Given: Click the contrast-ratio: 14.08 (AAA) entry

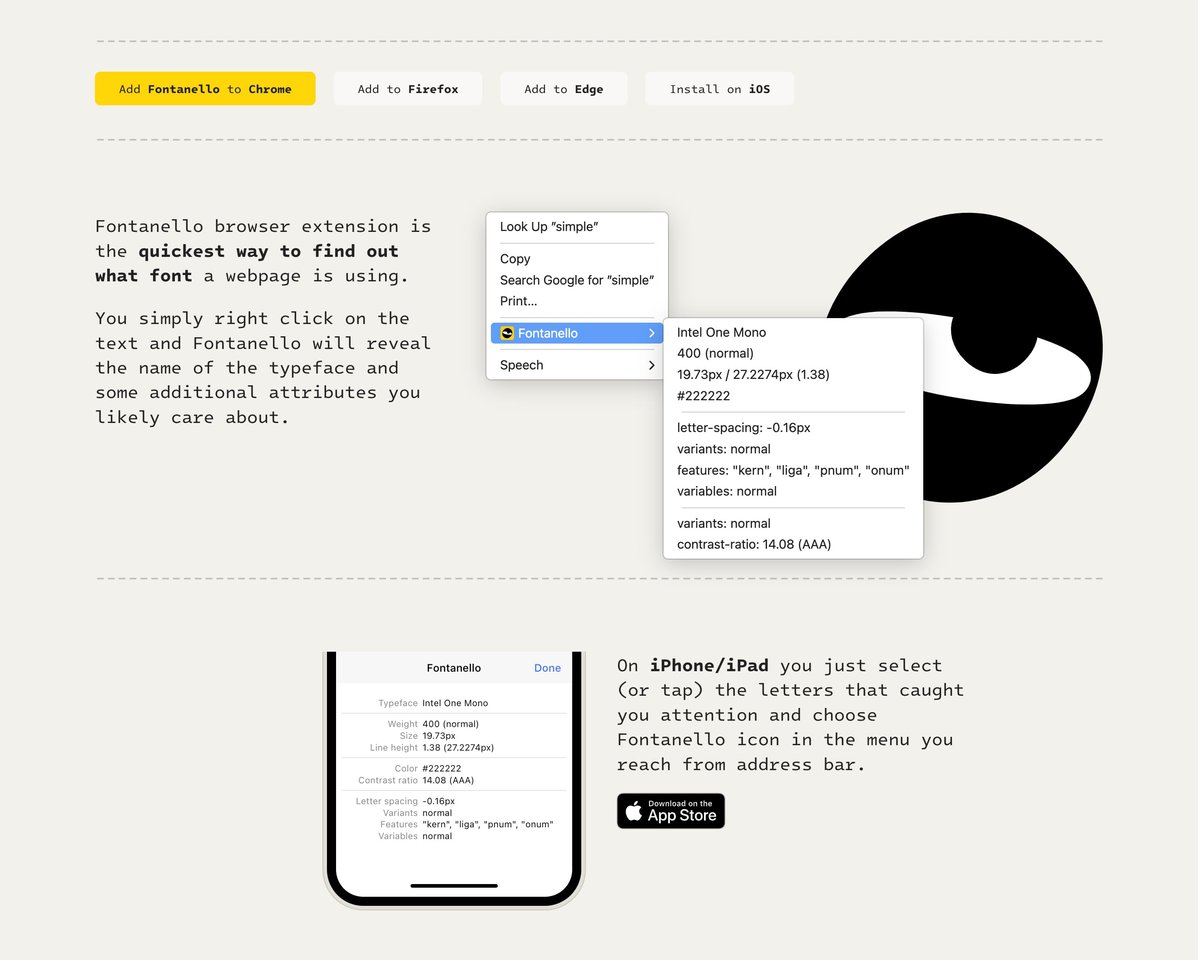Looking at the screenshot, I should point(753,545).
